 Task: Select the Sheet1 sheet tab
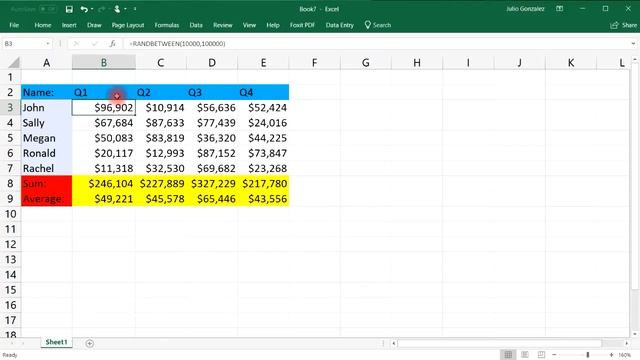[56, 342]
